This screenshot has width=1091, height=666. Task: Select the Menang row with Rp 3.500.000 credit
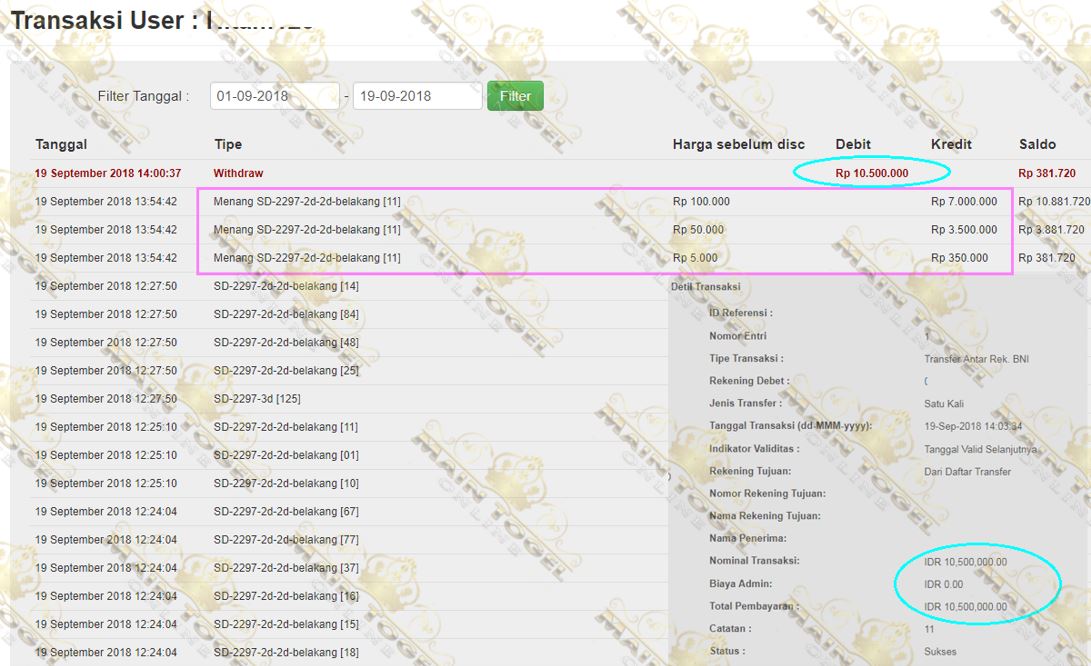pyautogui.click(x=306, y=230)
